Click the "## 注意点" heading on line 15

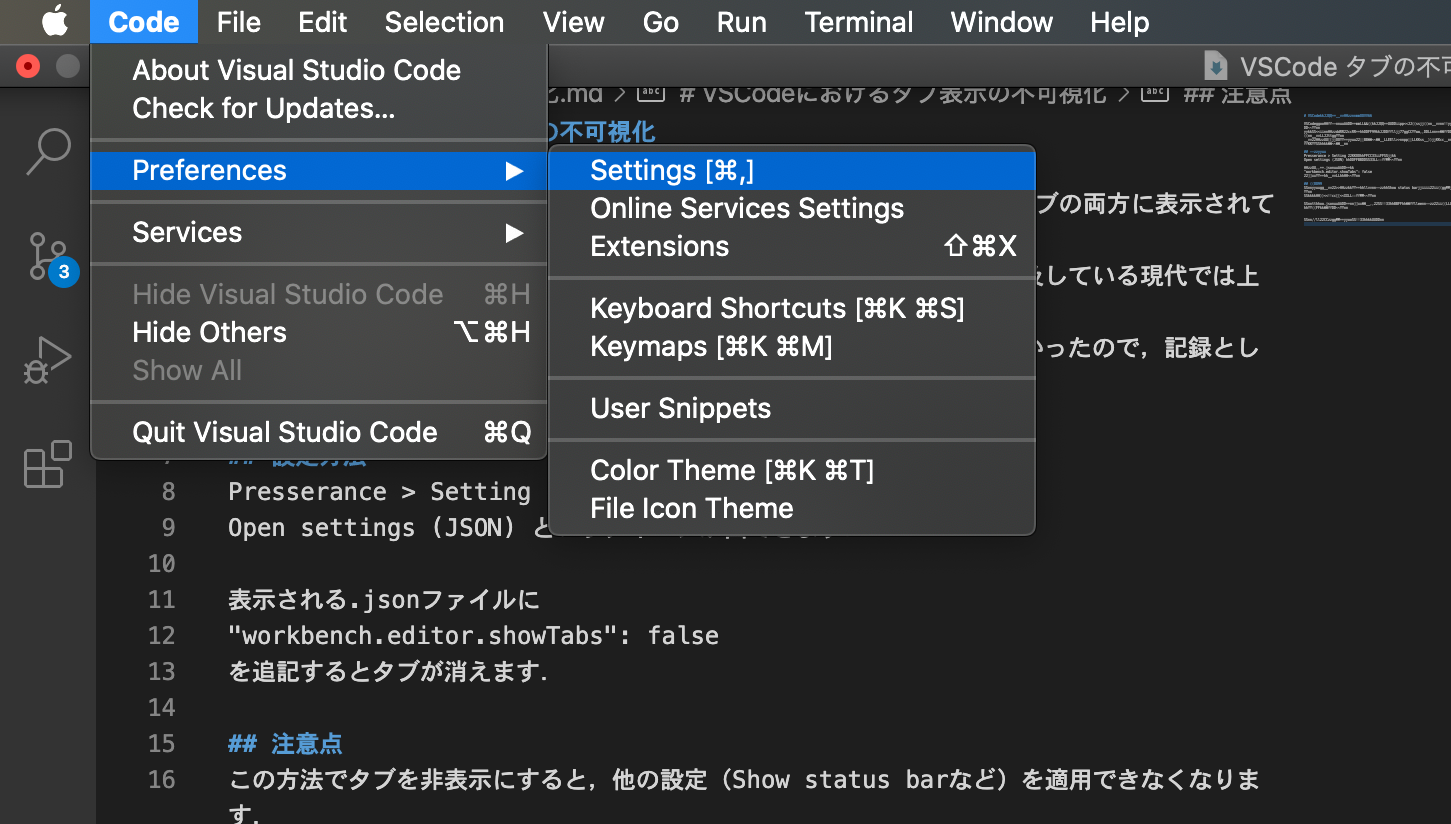tap(285, 744)
